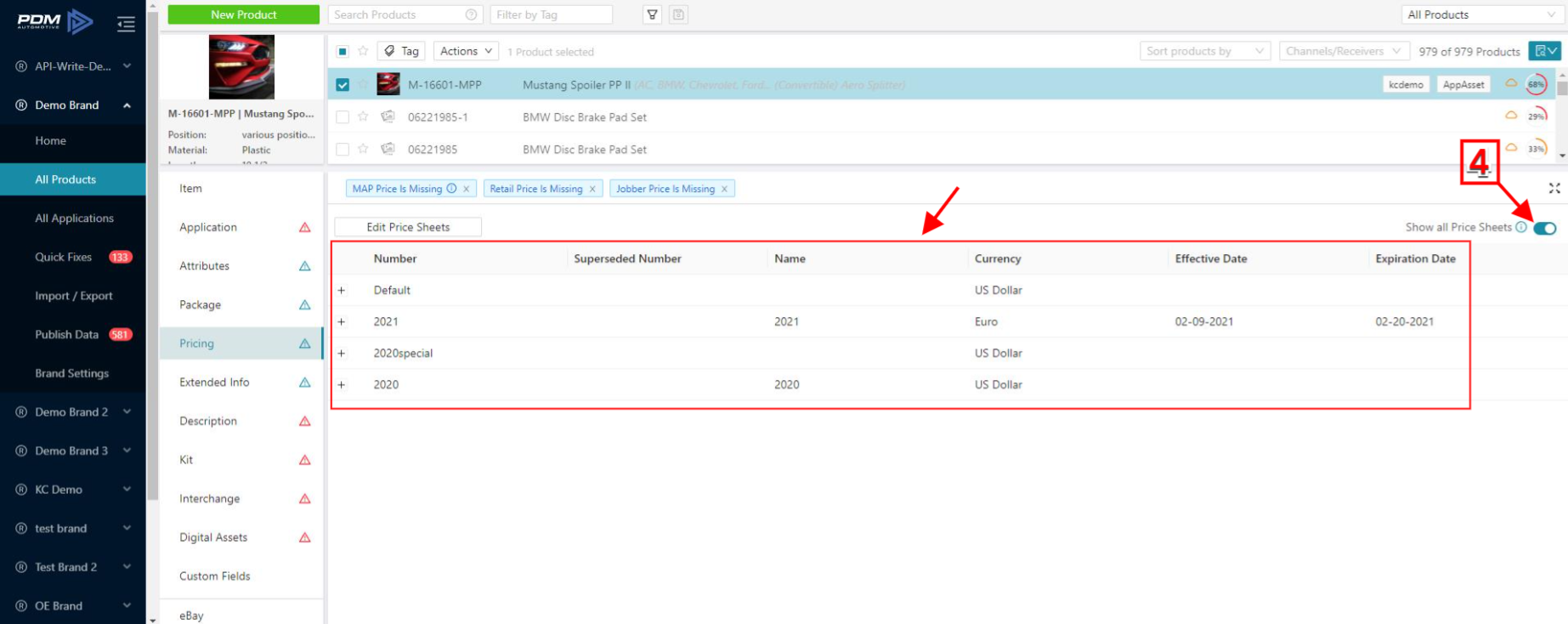This screenshot has height=624, width=1568.
Task: Expand the Default price sheet row
Action: click(342, 290)
